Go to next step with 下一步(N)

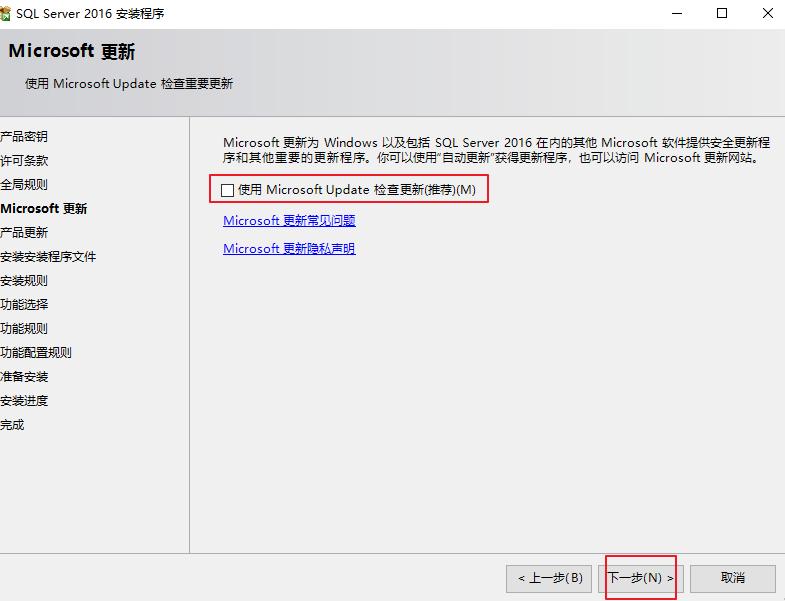(640, 578)
